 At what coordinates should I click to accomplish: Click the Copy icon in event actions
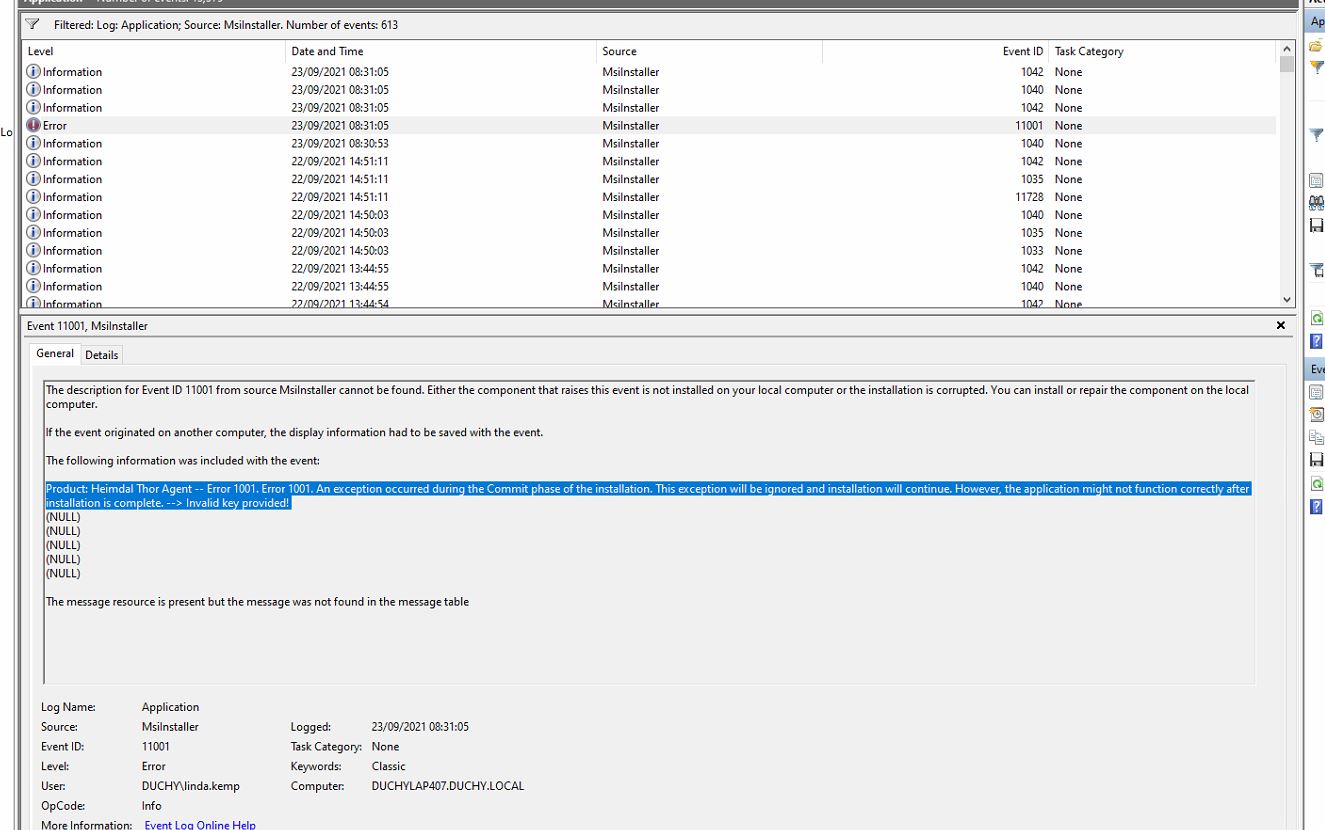(1316, 437)
